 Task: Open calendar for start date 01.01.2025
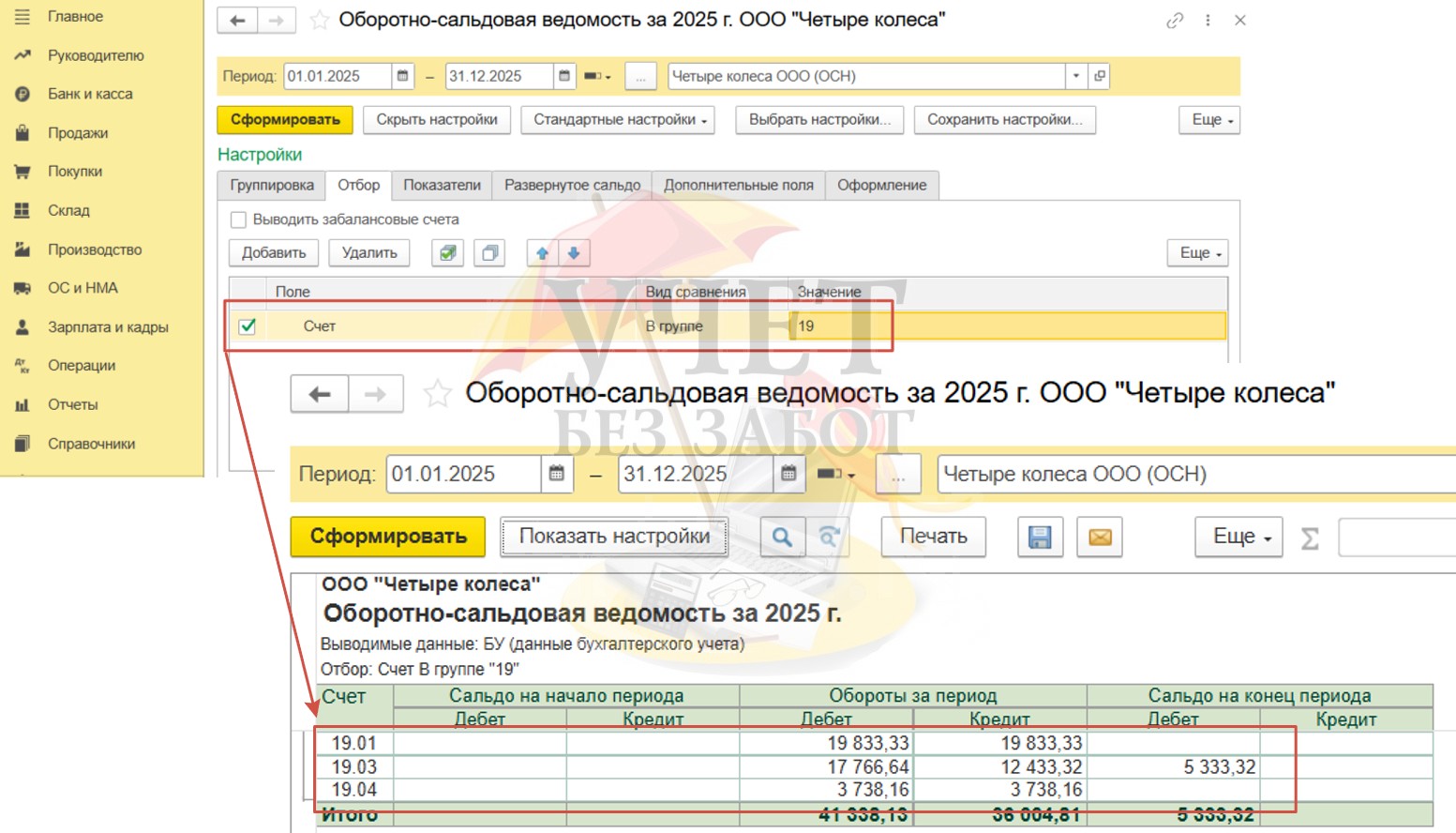[402, 76]
